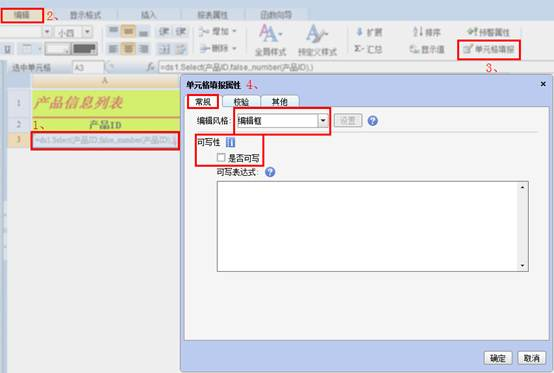Click the 排序 sort tool
The height and width of the screenshot is (373, 554).
click(x=426, y=32)
